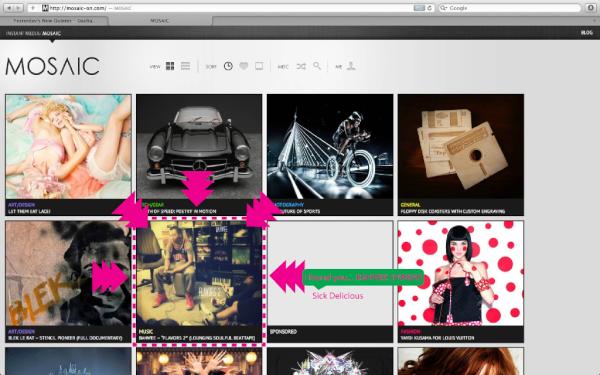Click the Blek Le Rat documentary caption
600x375 pixels.
65,338
